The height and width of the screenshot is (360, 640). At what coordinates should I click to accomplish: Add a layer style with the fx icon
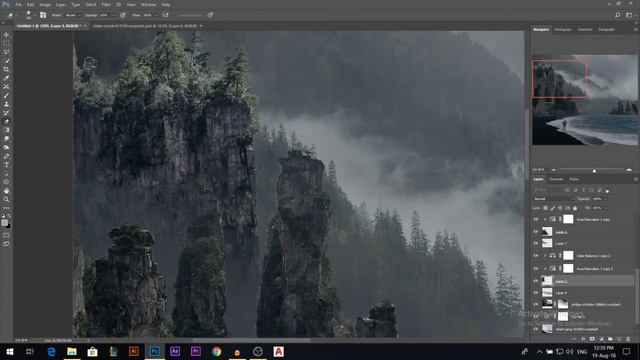point(584,339)
